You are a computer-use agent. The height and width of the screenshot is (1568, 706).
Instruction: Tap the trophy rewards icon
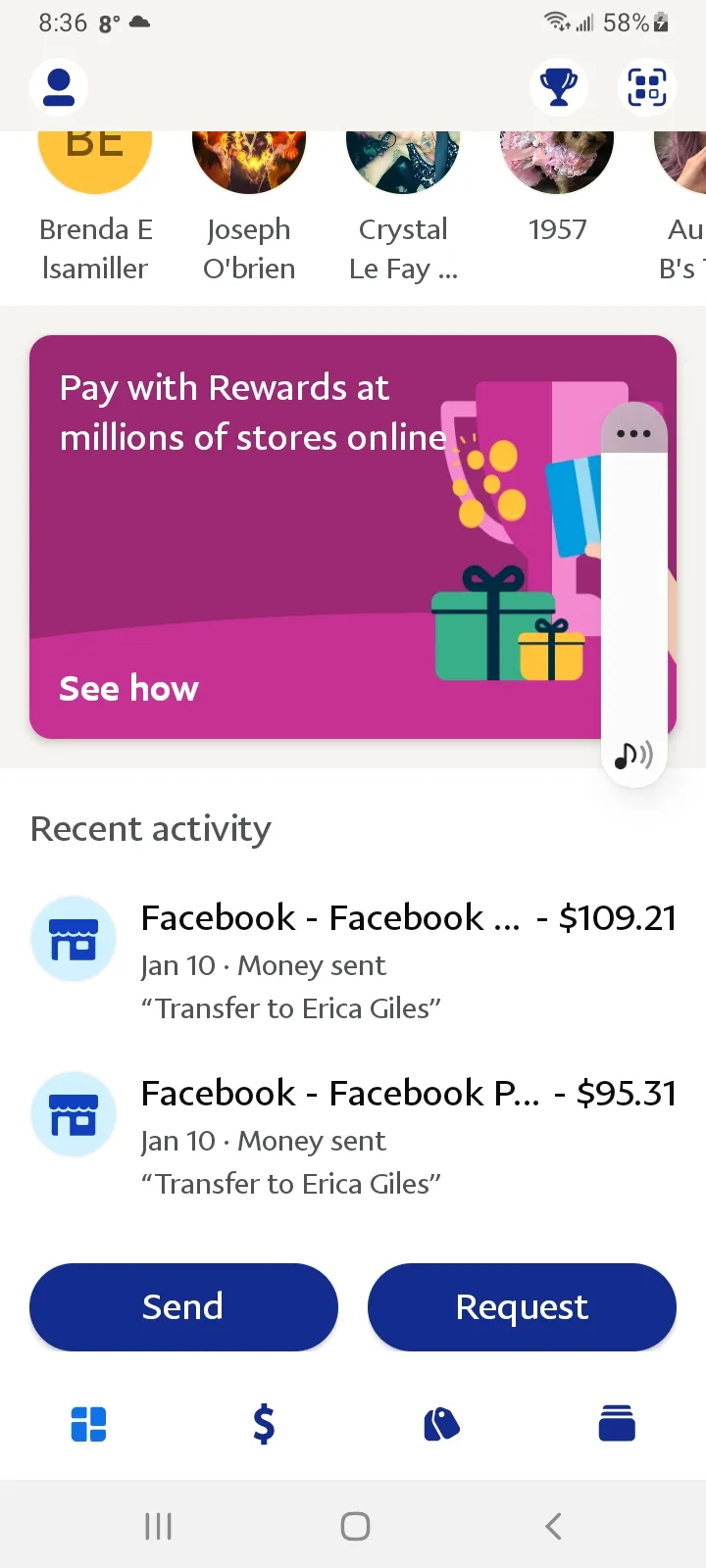[x=559, y=87]
